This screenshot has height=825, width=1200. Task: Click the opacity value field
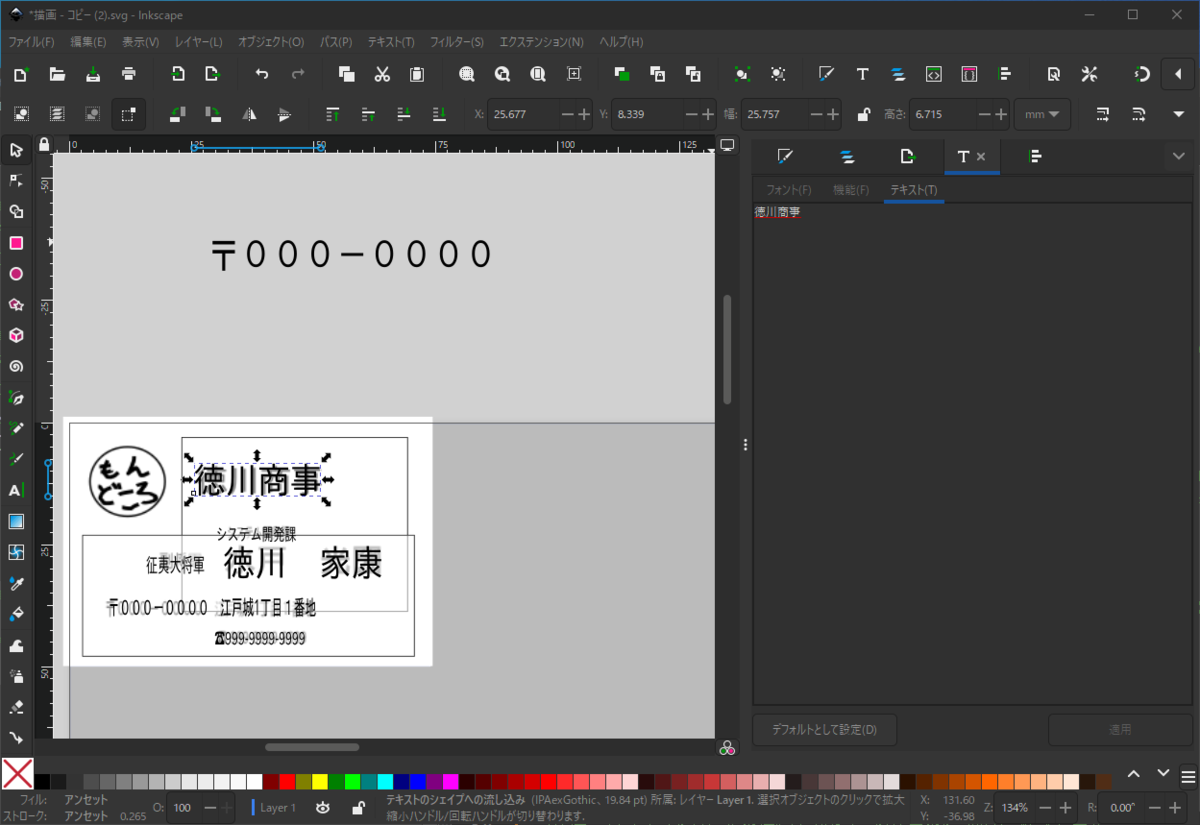click(x=184, y=807)
